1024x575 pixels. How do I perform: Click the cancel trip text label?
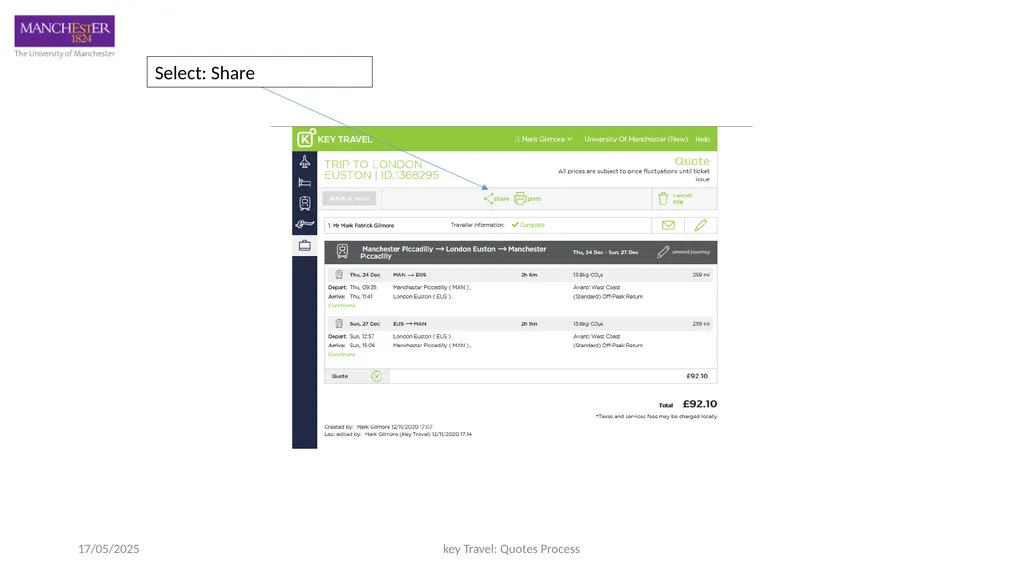(x=682, y=199)
